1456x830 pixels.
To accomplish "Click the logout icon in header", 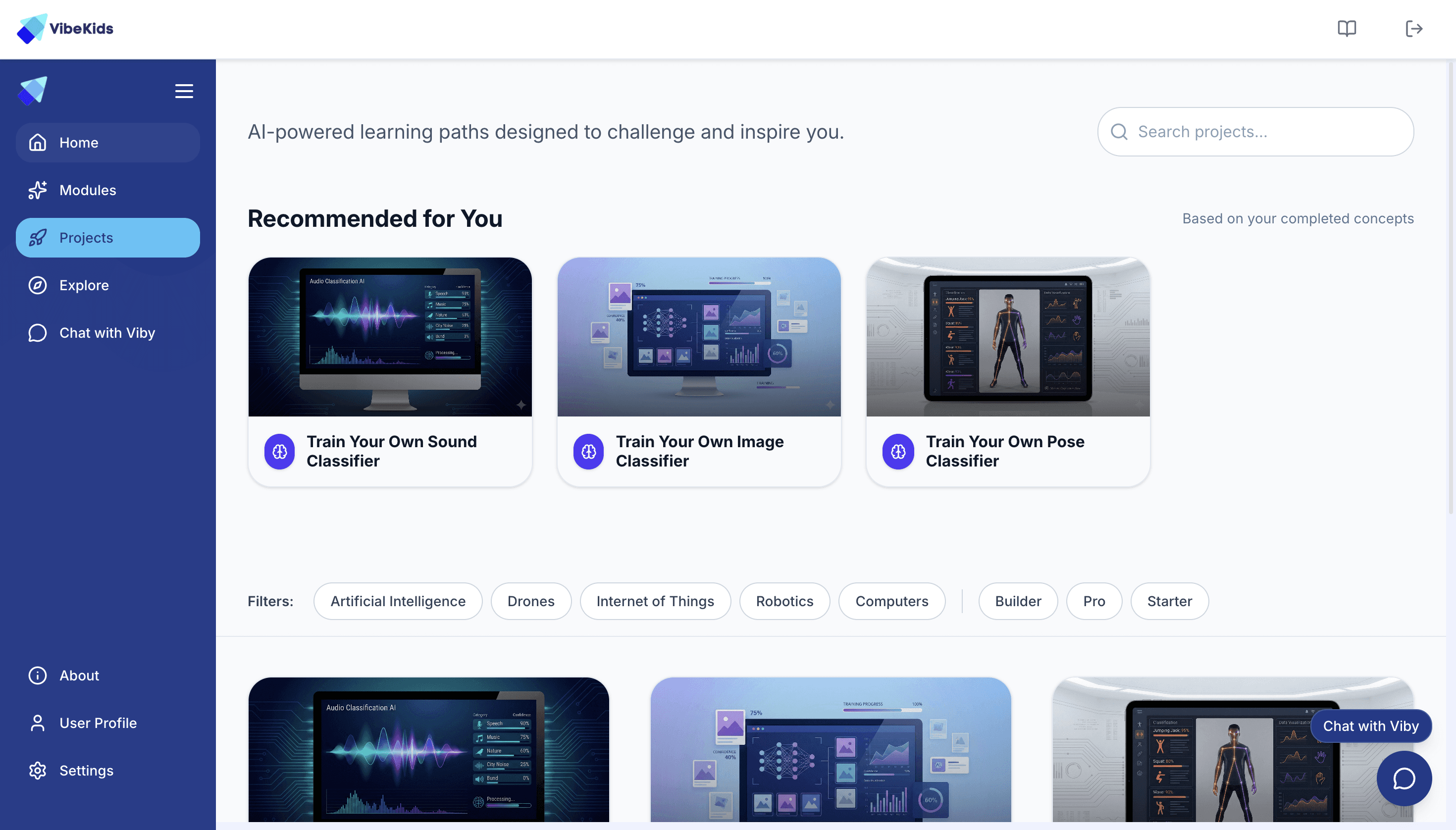I will [1414, 29].
